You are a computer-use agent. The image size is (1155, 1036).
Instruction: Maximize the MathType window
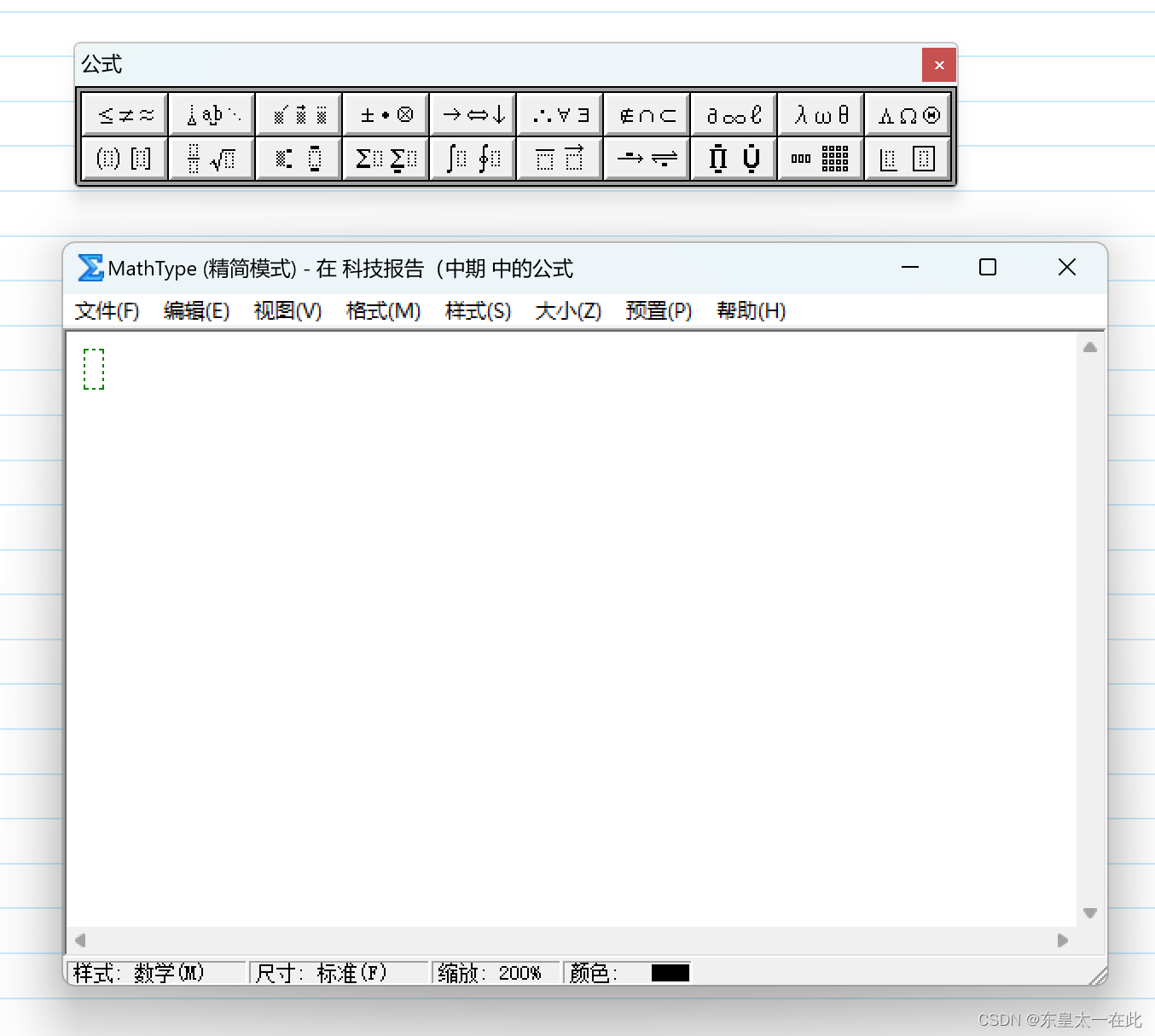tap(988, 267)
